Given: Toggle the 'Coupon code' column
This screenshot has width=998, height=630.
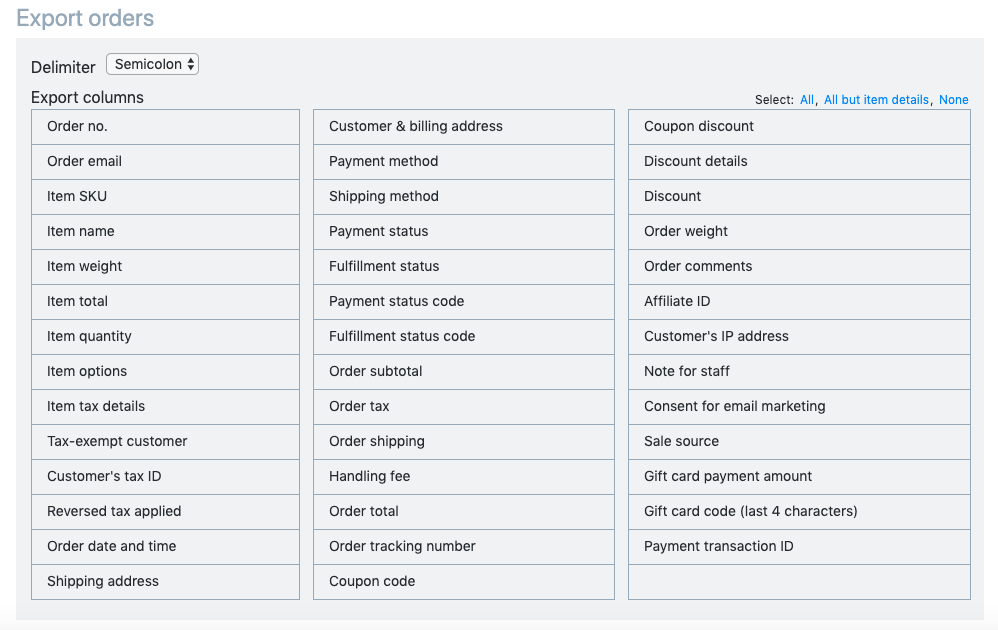Looking at the screenshot, I should tap(464, 582).
